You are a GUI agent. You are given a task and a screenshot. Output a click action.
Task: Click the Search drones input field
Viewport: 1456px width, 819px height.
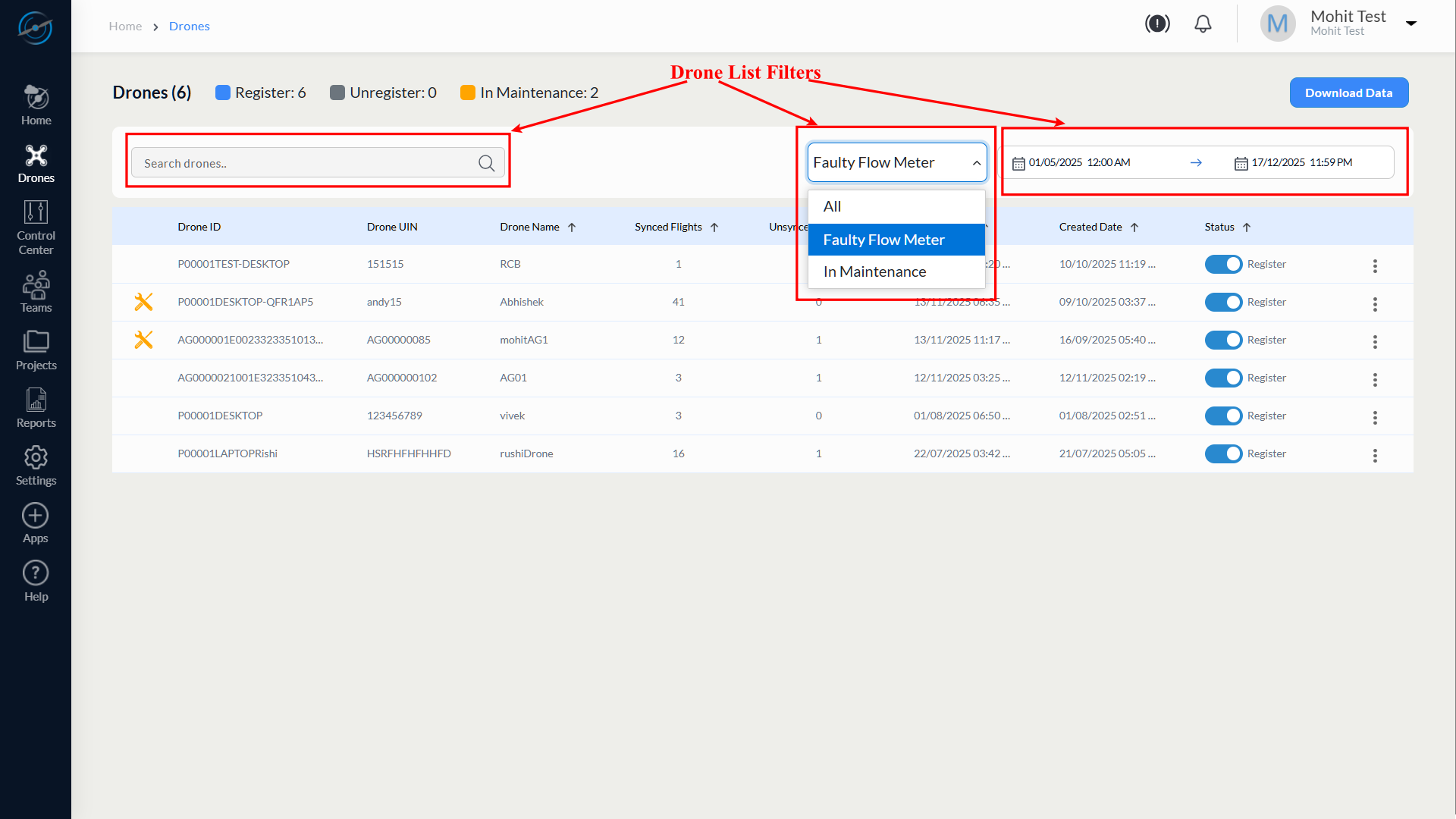303,163
